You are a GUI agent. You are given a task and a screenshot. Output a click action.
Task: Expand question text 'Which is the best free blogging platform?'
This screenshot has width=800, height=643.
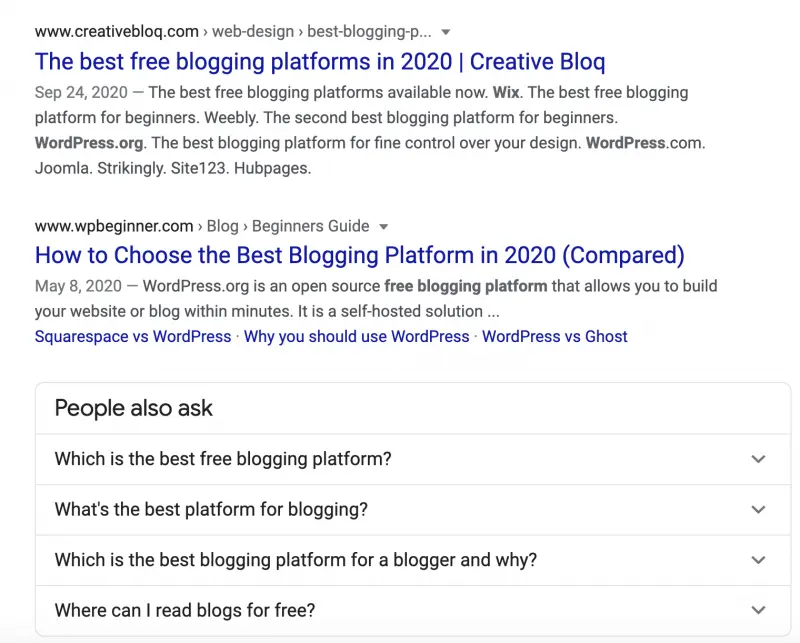pyautogui.click(x=223, y=459)
